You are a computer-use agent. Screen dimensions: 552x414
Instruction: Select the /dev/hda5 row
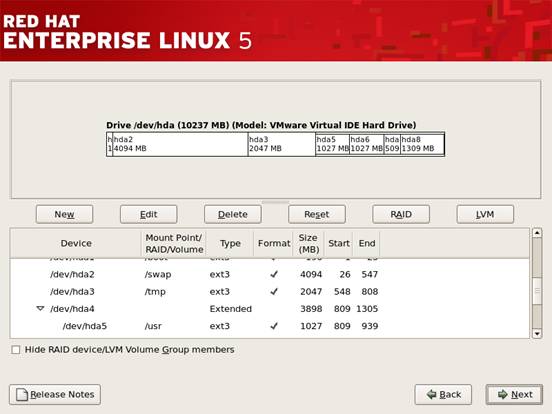(x=270, y=326)
